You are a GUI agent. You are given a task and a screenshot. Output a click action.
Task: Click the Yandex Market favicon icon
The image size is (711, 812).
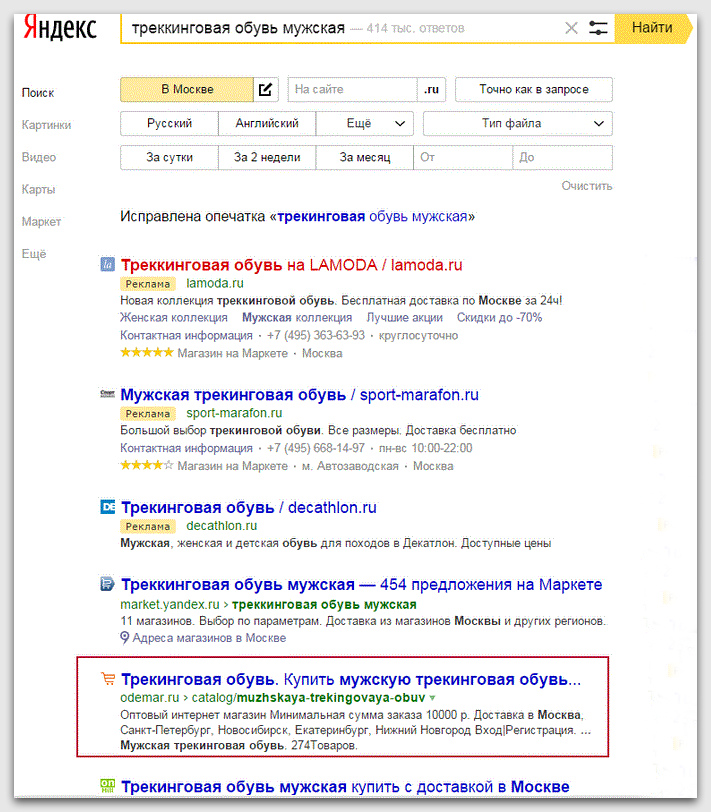click(x=107, y=584)
